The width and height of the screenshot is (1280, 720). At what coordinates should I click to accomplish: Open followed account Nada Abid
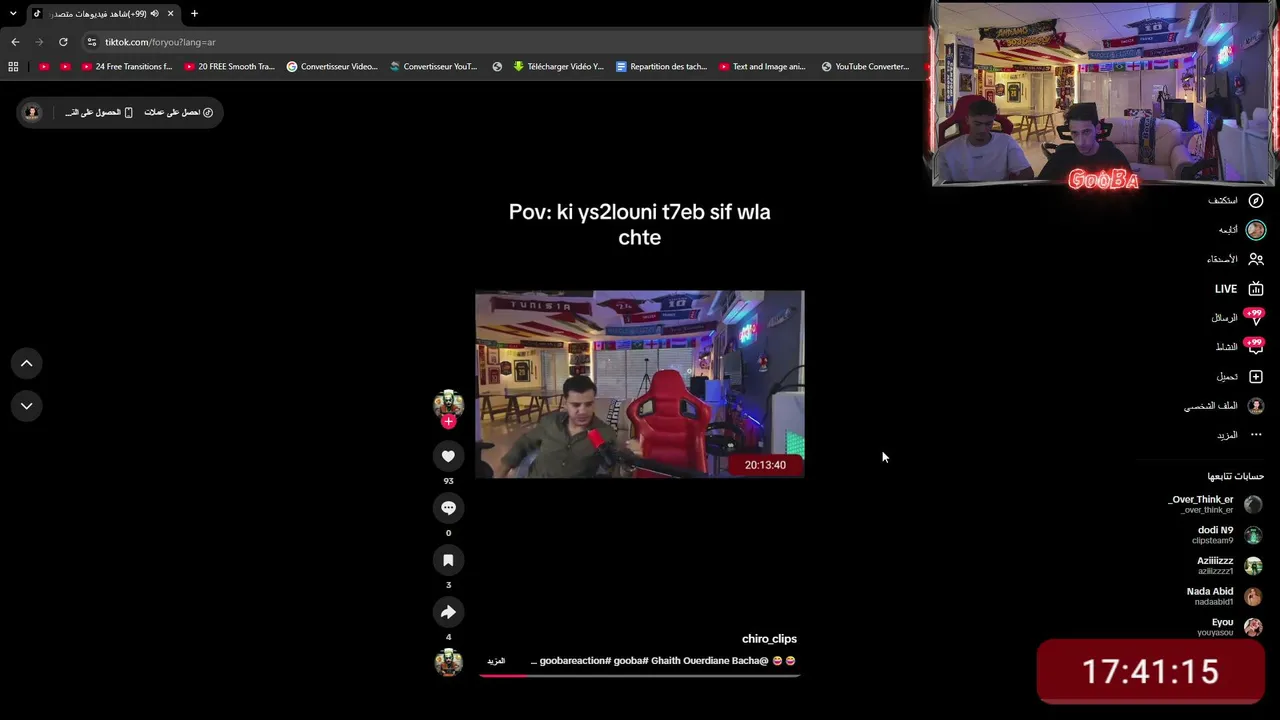pos(1224,596)
